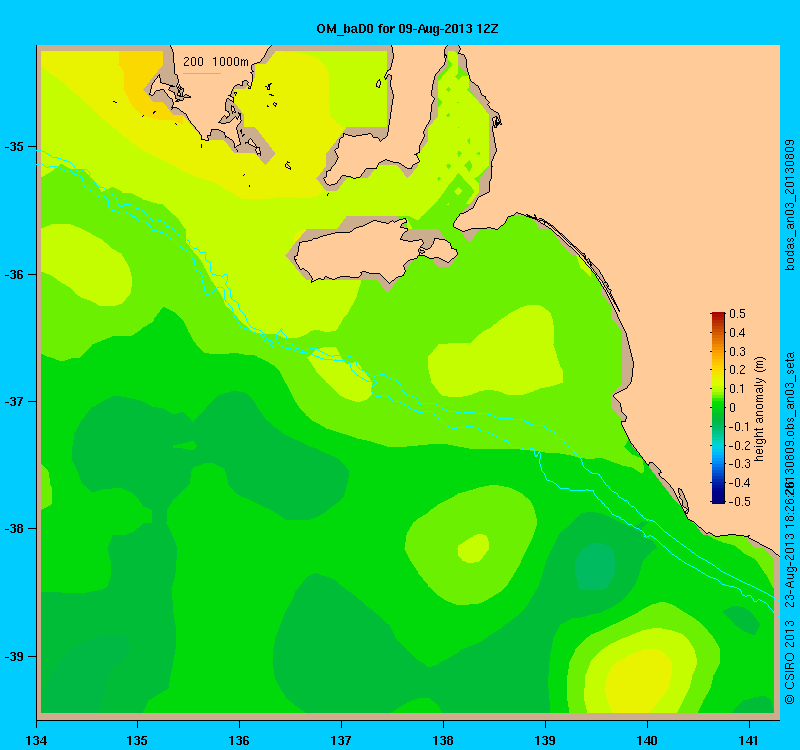Viewport: 800px width, 750px height.
Task: Click the -0.5 color bar label
Action: click(x=738, y=502)
